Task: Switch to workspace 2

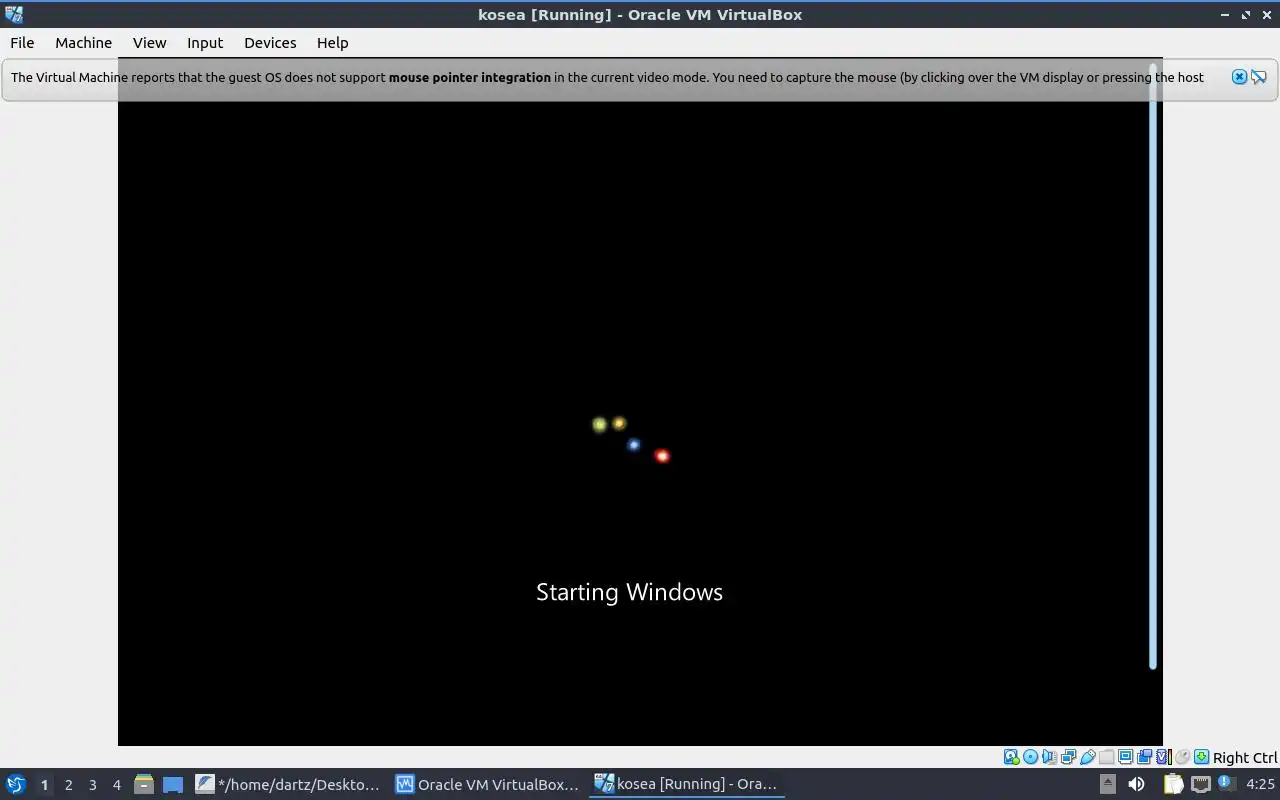Action: pos(68,785)
